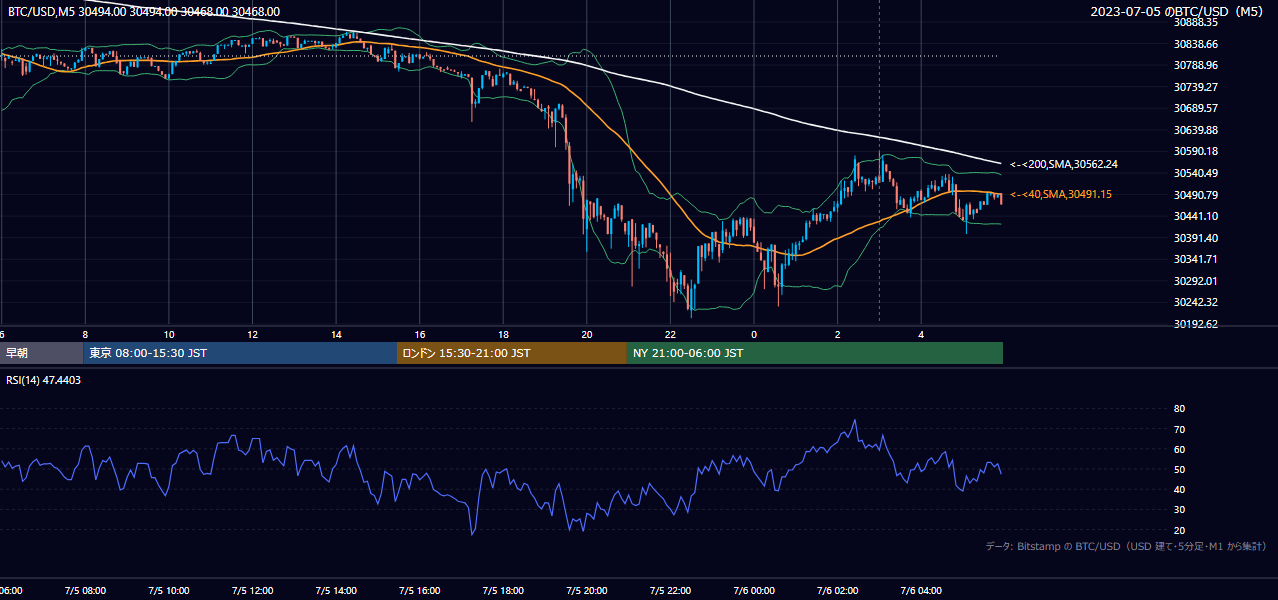
Task: Click hour tick 12 under the price chart
Action: click(252, 334)
